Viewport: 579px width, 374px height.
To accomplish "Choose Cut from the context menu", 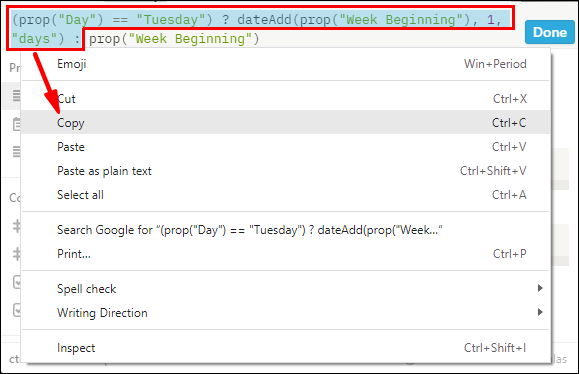I will coord(285,99).
